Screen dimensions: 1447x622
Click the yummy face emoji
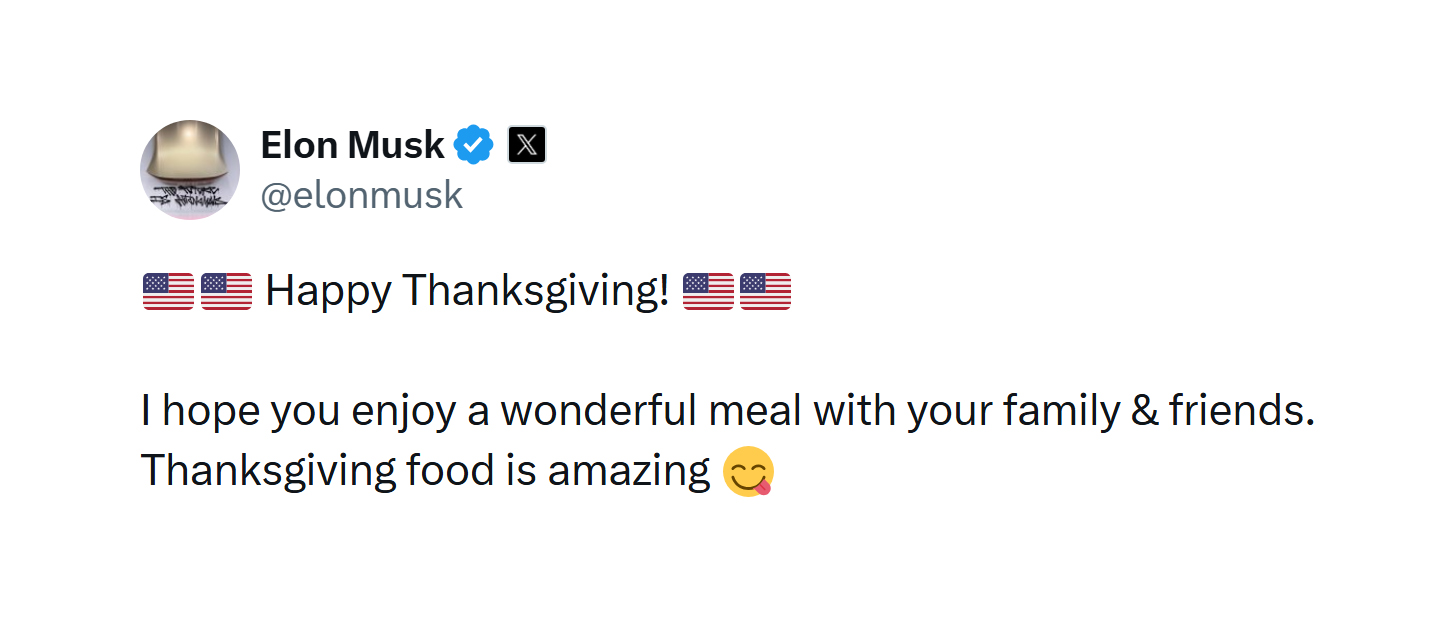tap(748, 472)
